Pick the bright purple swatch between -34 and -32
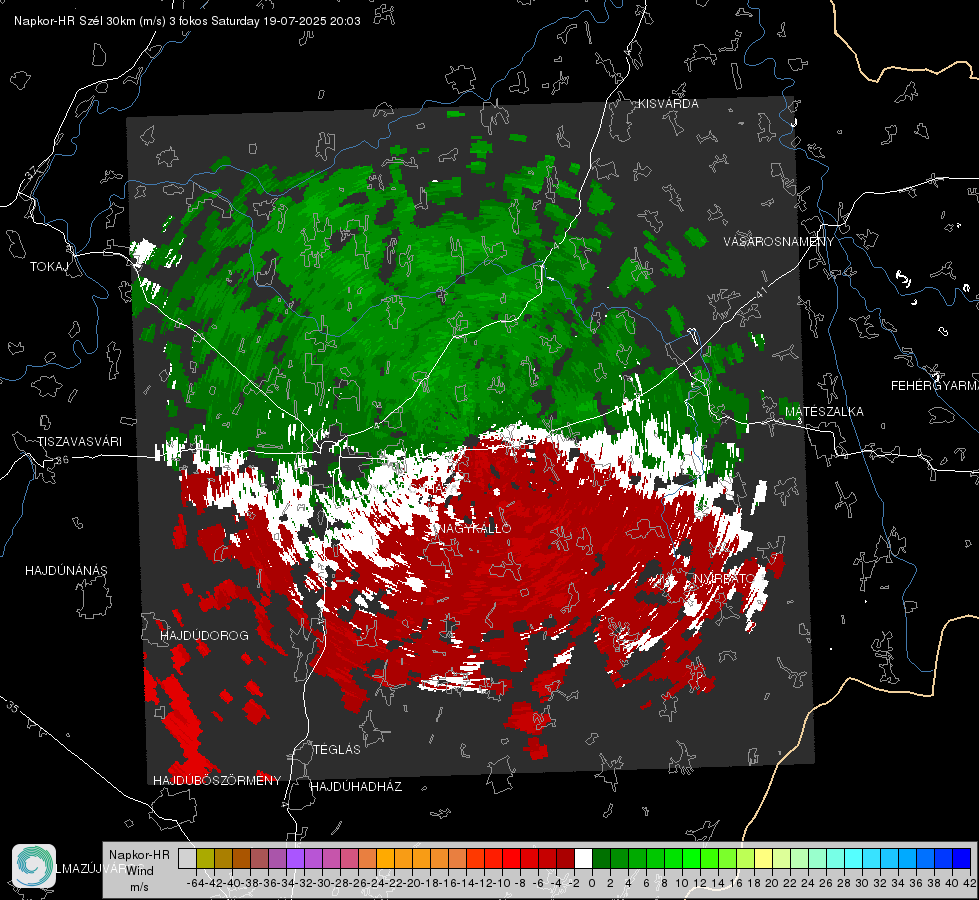 click(x=295, y=858)
